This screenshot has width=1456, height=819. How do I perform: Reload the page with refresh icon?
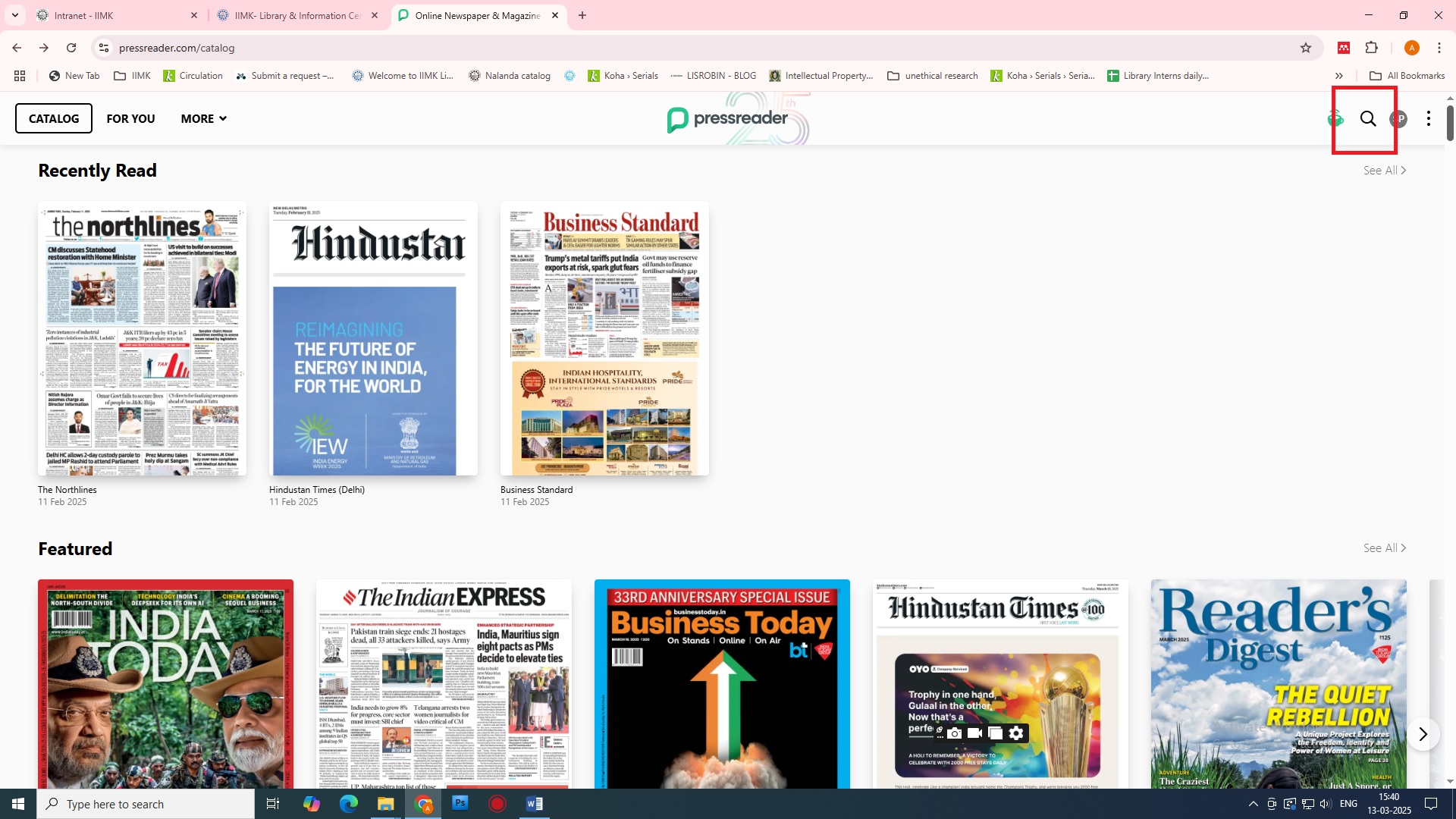(71, 48)
